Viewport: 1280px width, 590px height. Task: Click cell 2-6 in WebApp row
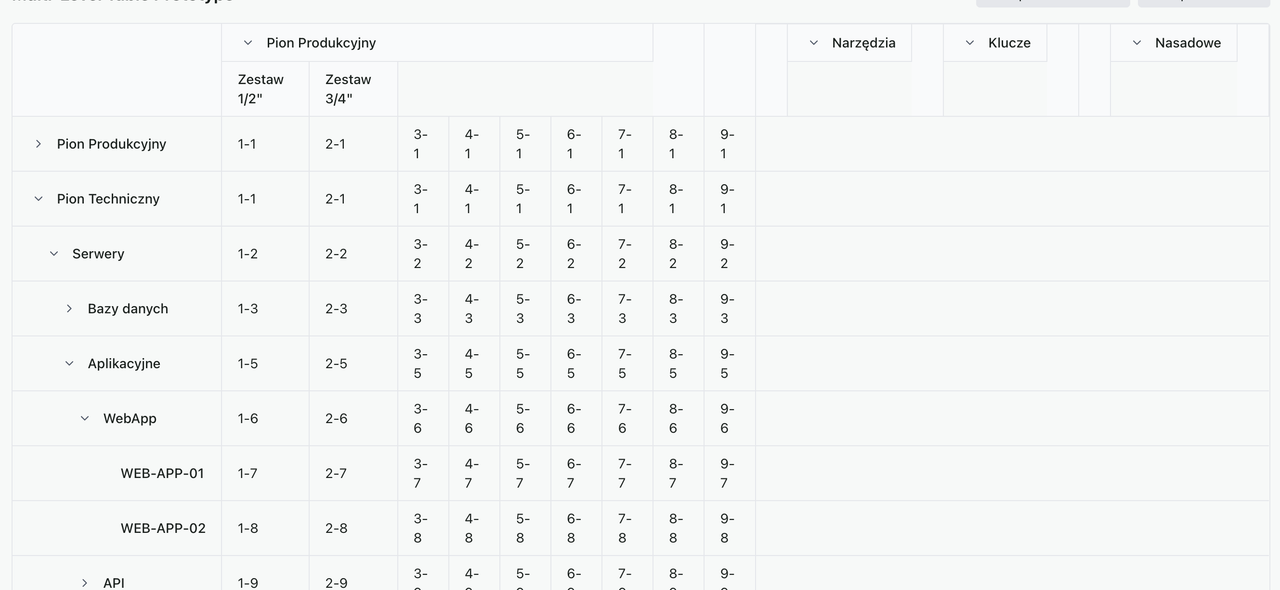point(353,419)
